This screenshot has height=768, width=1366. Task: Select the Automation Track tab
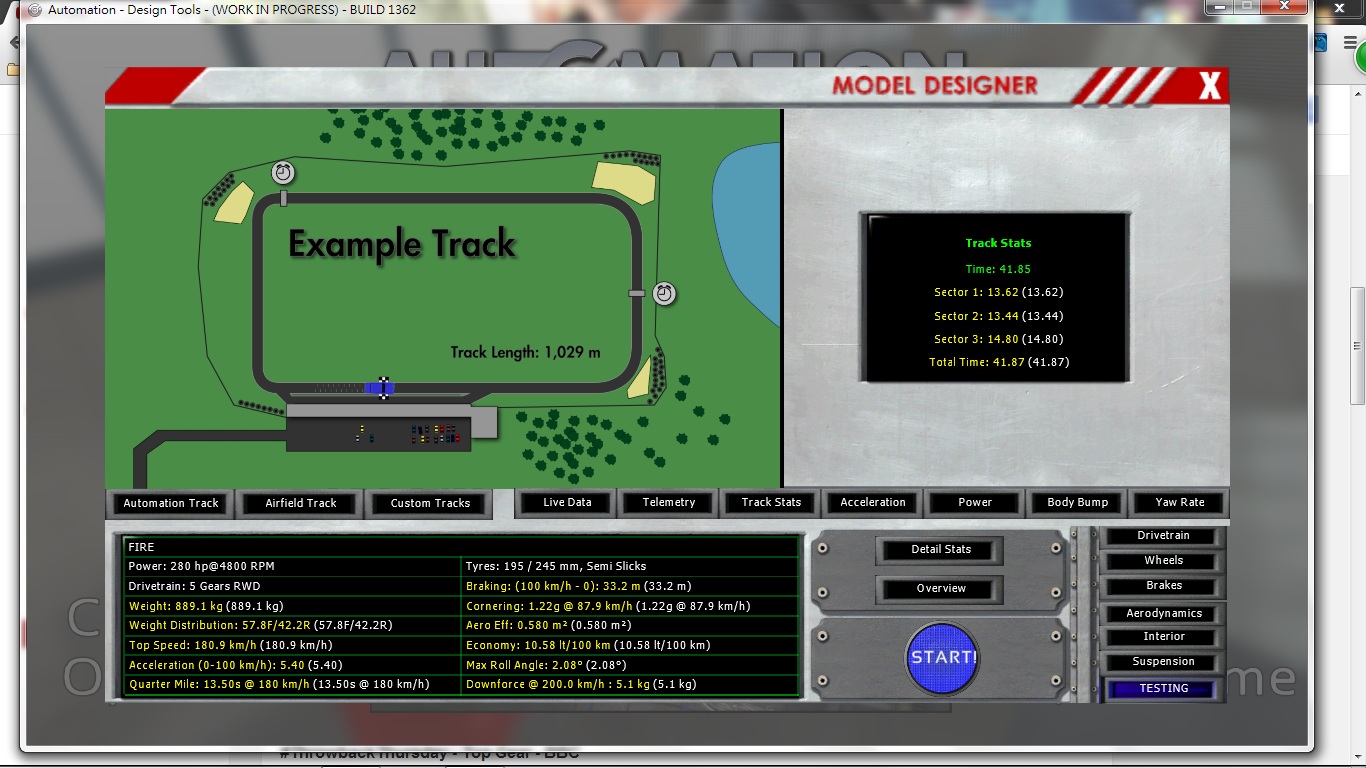tap(171, 503)
